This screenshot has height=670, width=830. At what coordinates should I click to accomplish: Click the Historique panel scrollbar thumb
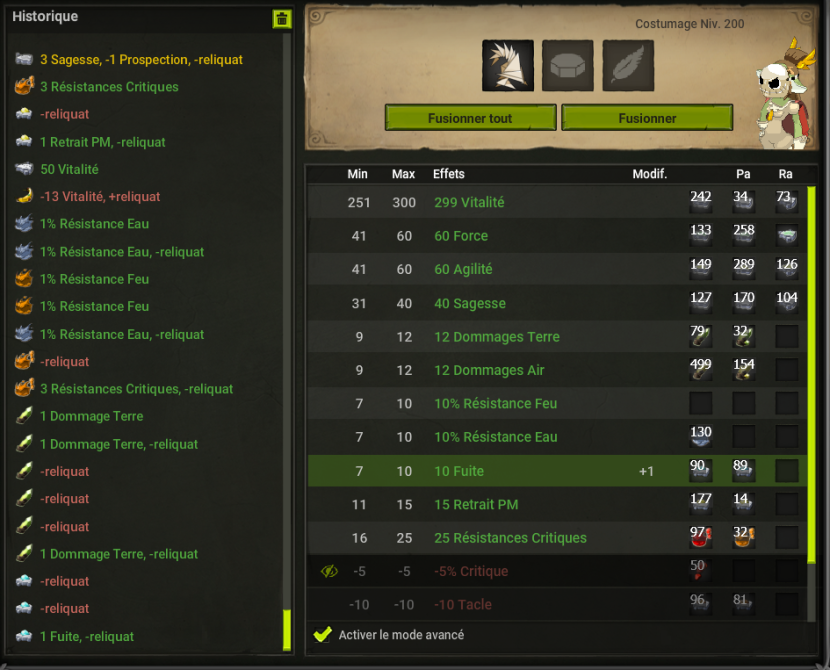(x=287, y=630)
